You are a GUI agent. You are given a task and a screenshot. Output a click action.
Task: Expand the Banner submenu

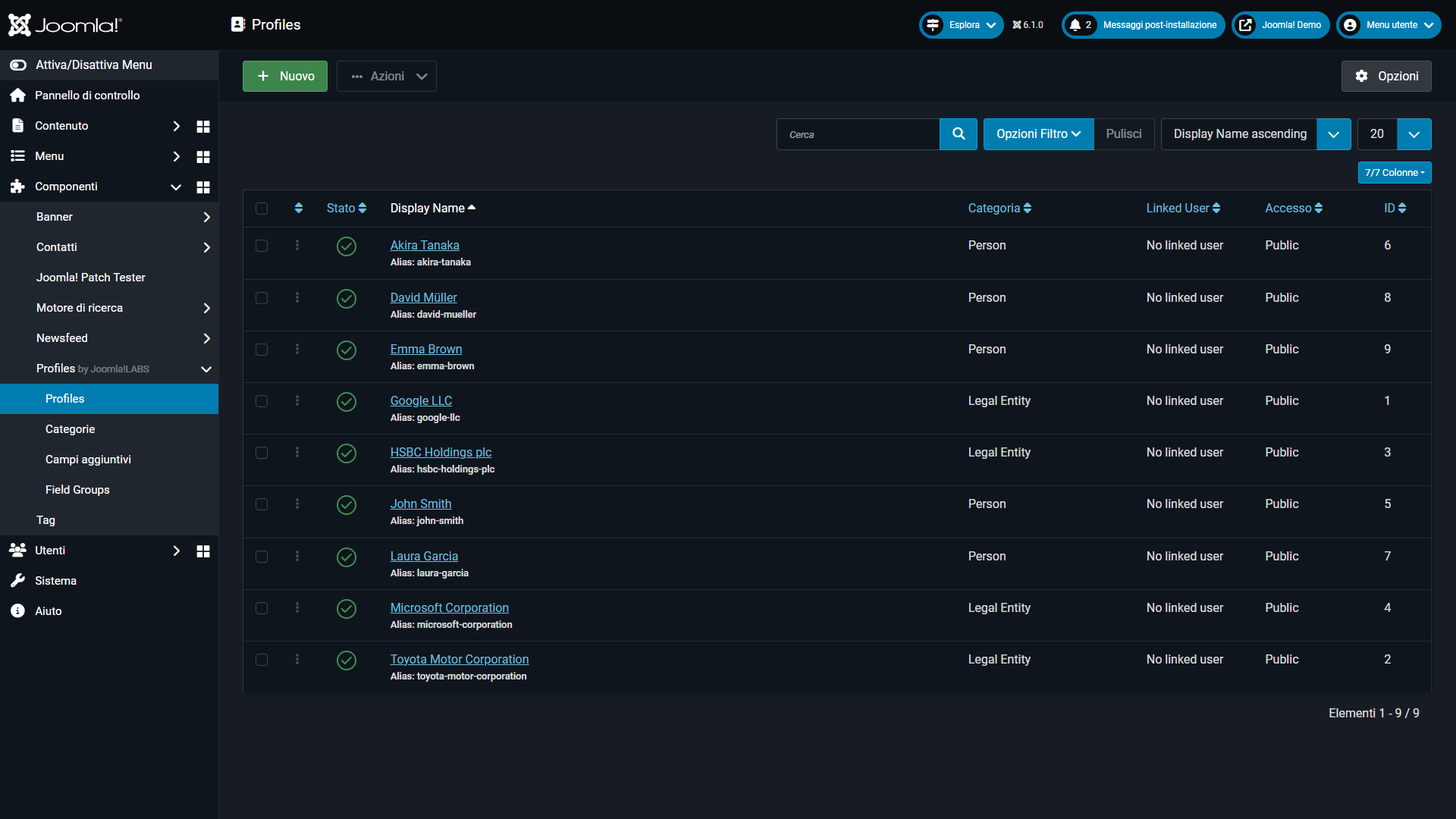point(109,217)
